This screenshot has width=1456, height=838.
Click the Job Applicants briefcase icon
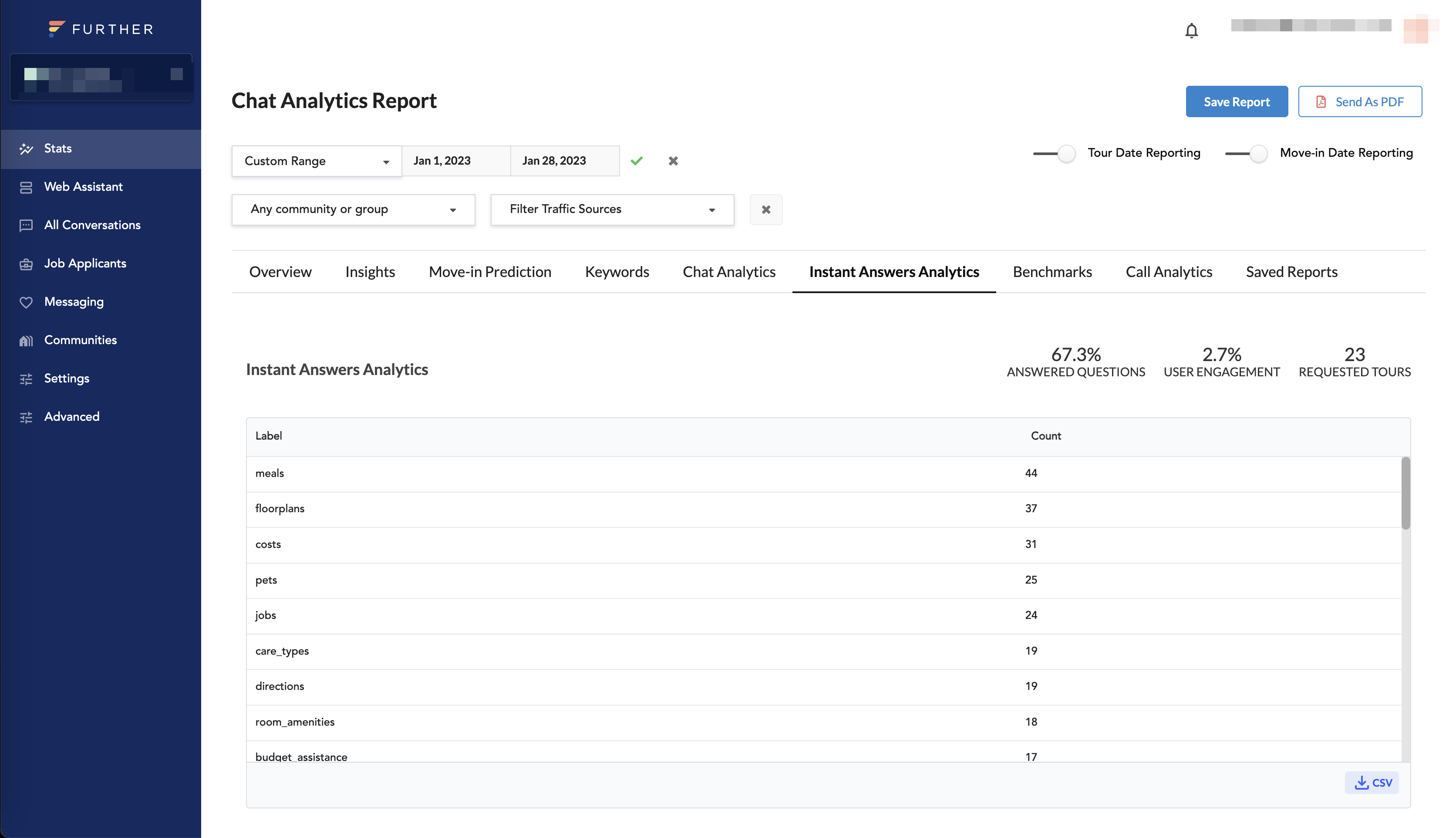click(26, 264)
